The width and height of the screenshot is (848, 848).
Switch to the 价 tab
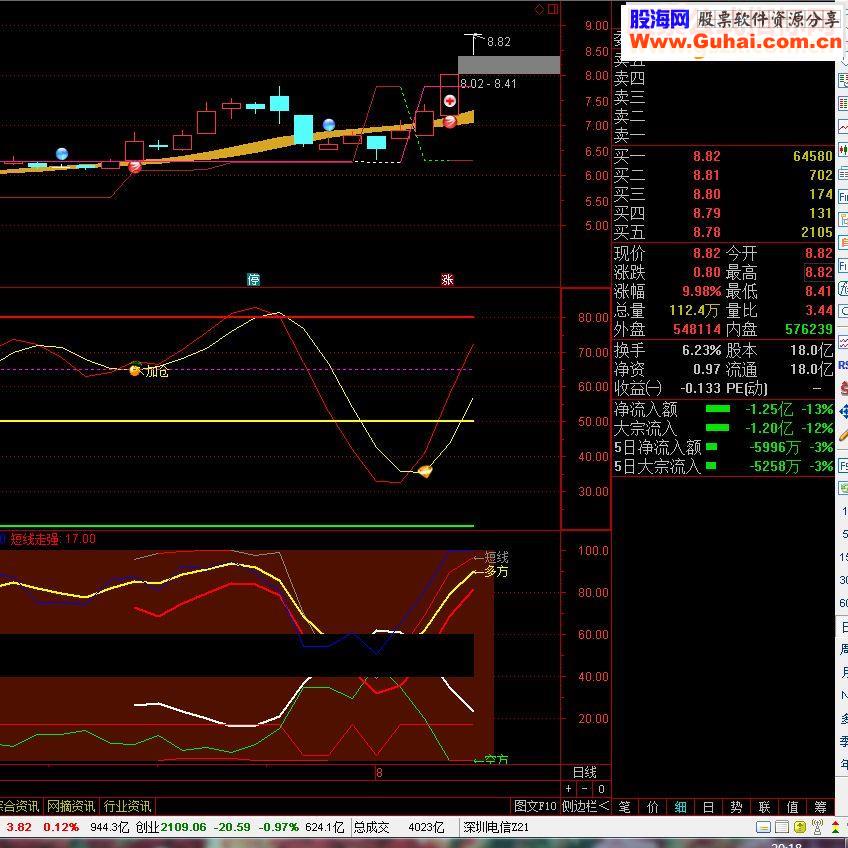[652, 807]
